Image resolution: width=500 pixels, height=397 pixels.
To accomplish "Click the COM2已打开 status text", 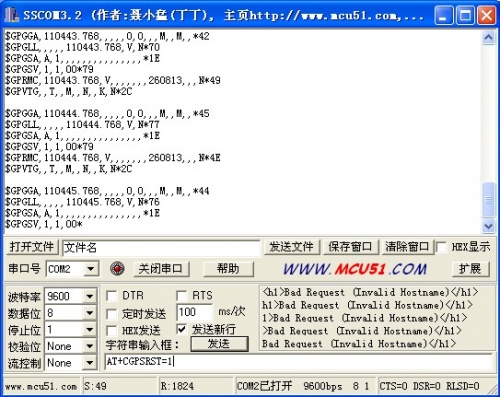I will [x=264, y=386].
